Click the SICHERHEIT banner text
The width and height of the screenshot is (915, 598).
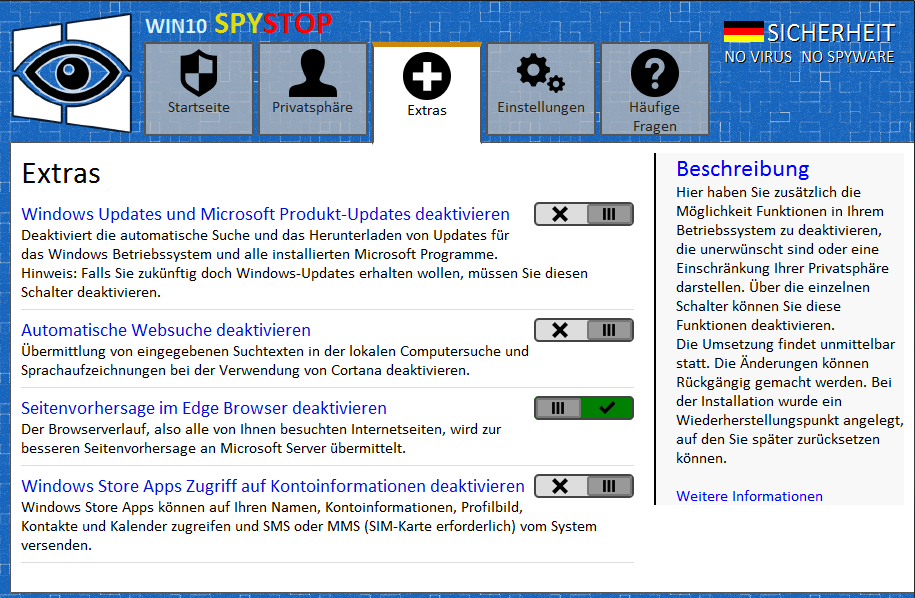pyautogui.click(x=830, y=33)
